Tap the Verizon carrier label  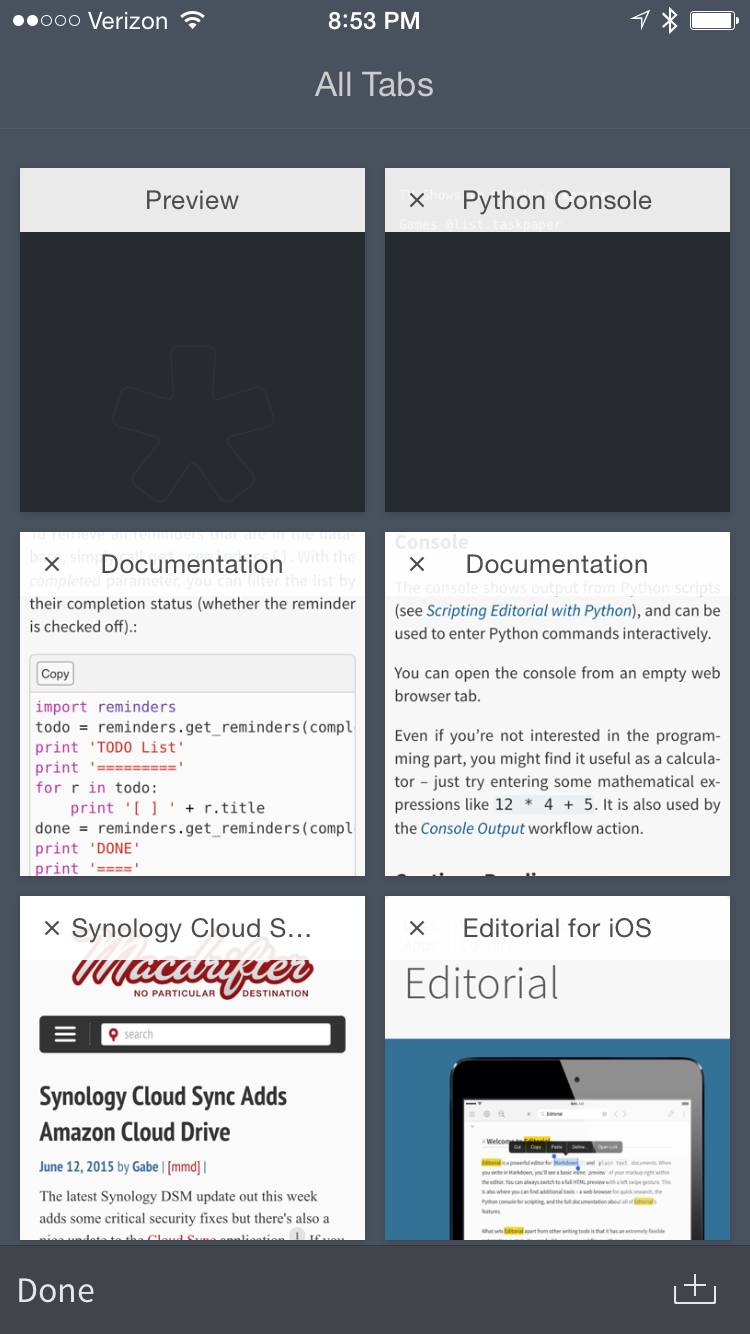[128, 20]
